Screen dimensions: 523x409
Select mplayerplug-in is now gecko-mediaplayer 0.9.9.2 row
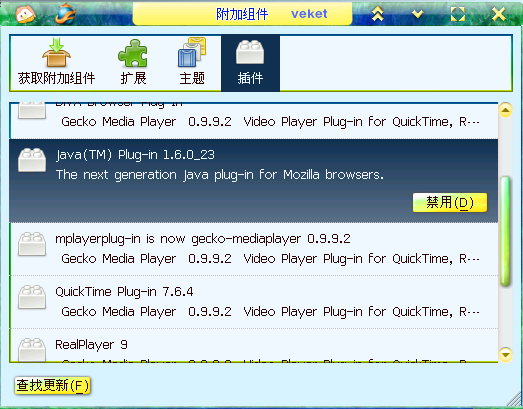tap(254, 249)
